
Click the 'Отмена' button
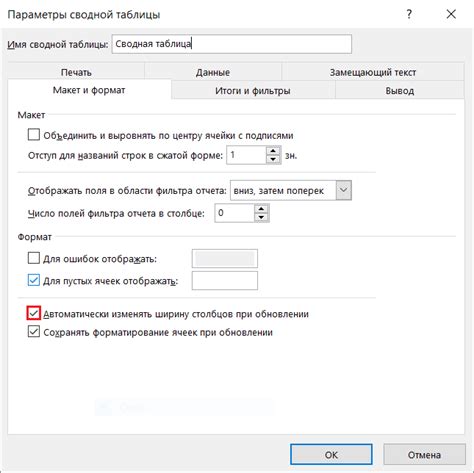pyautogui.click(x=424, y=454)
